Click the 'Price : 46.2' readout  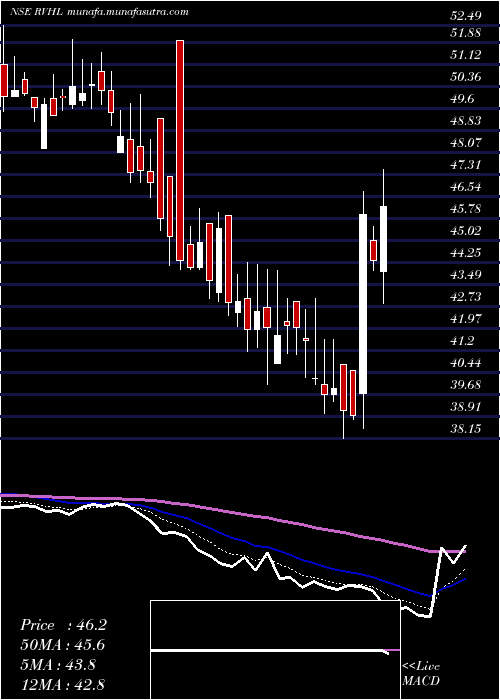63,625
